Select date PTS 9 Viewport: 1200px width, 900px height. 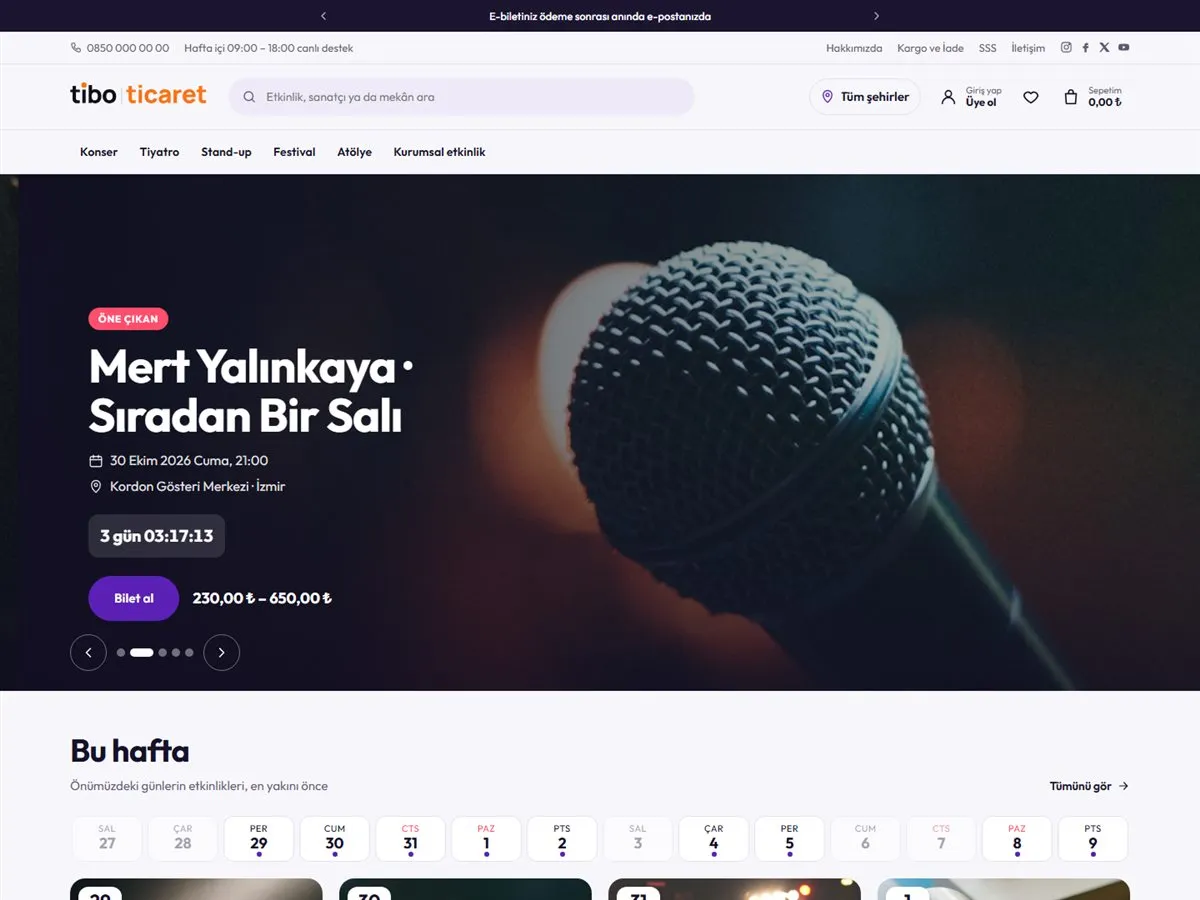(x=1093, y=839)
